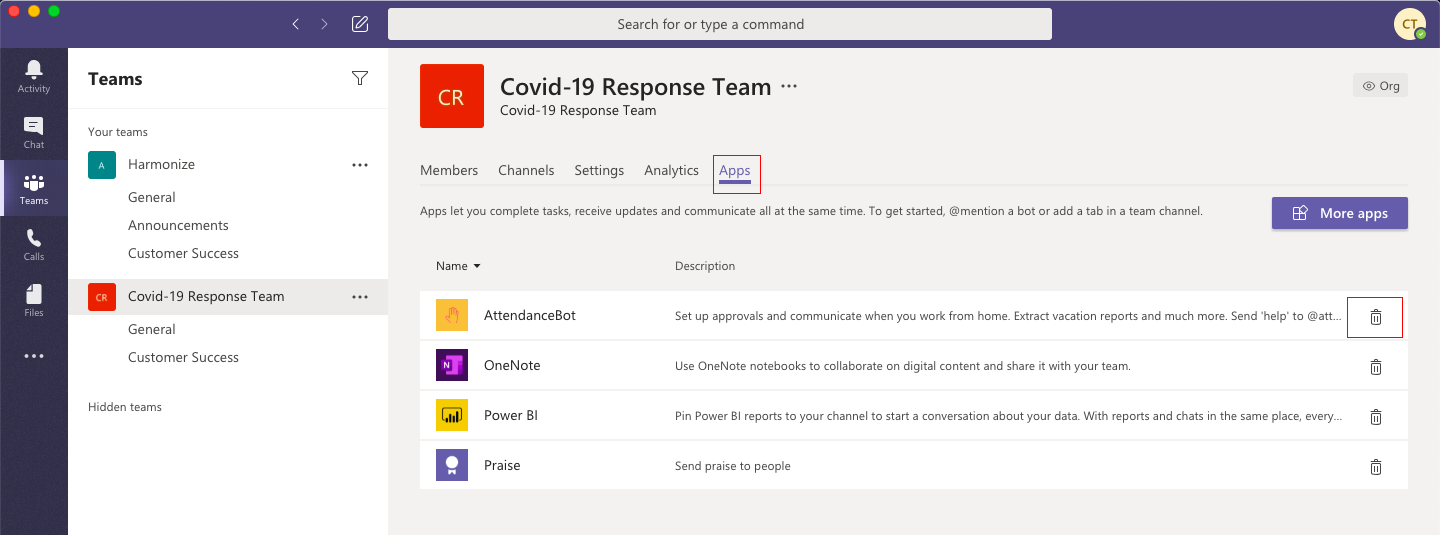Open Harmonize Customer Success channel

click(183, 253)
